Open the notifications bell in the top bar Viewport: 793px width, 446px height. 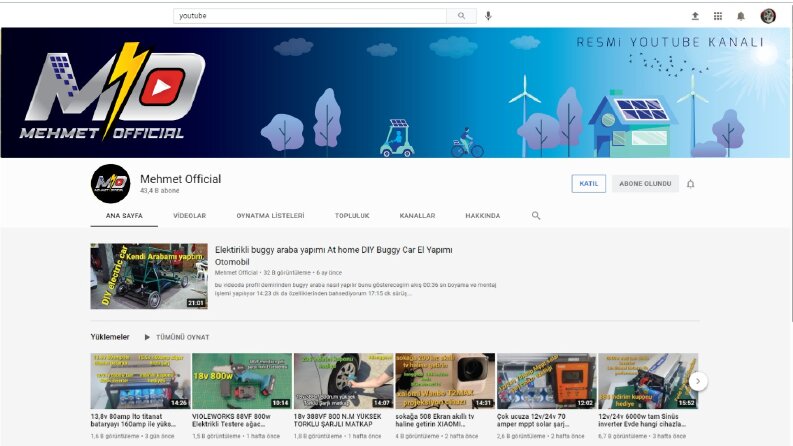740,16
